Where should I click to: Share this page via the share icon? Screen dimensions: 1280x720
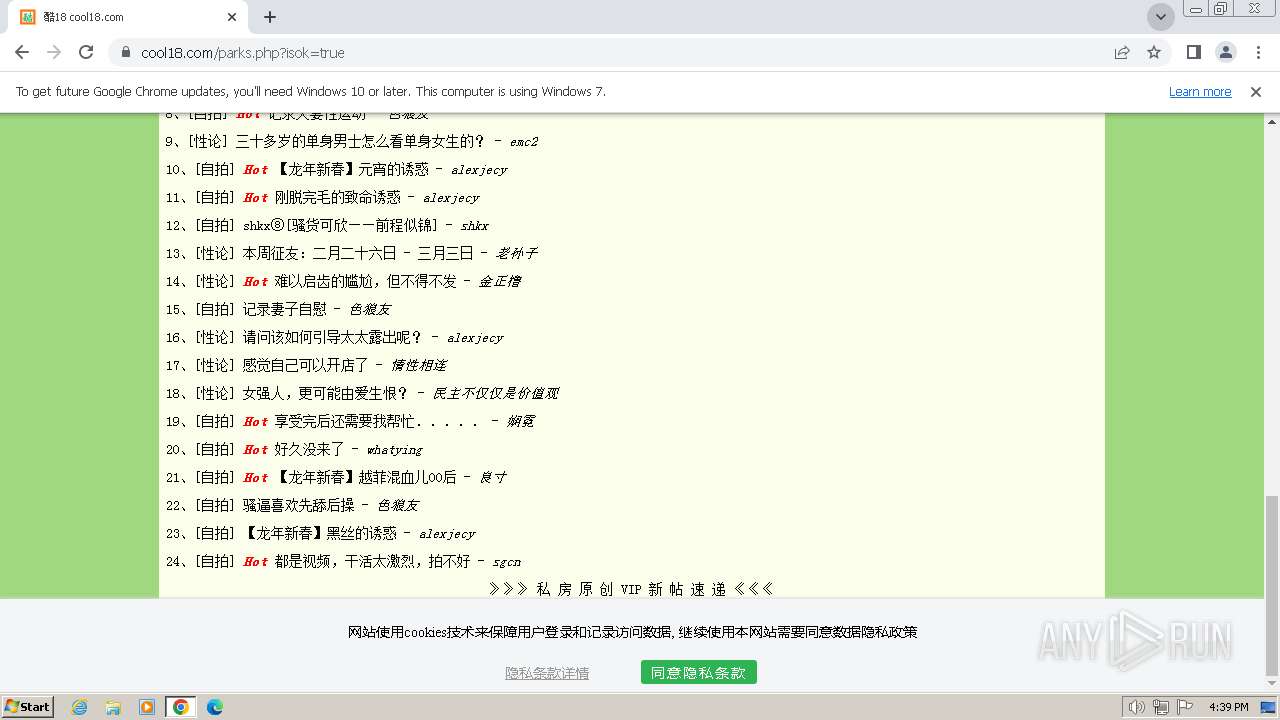coord(1122,52)
